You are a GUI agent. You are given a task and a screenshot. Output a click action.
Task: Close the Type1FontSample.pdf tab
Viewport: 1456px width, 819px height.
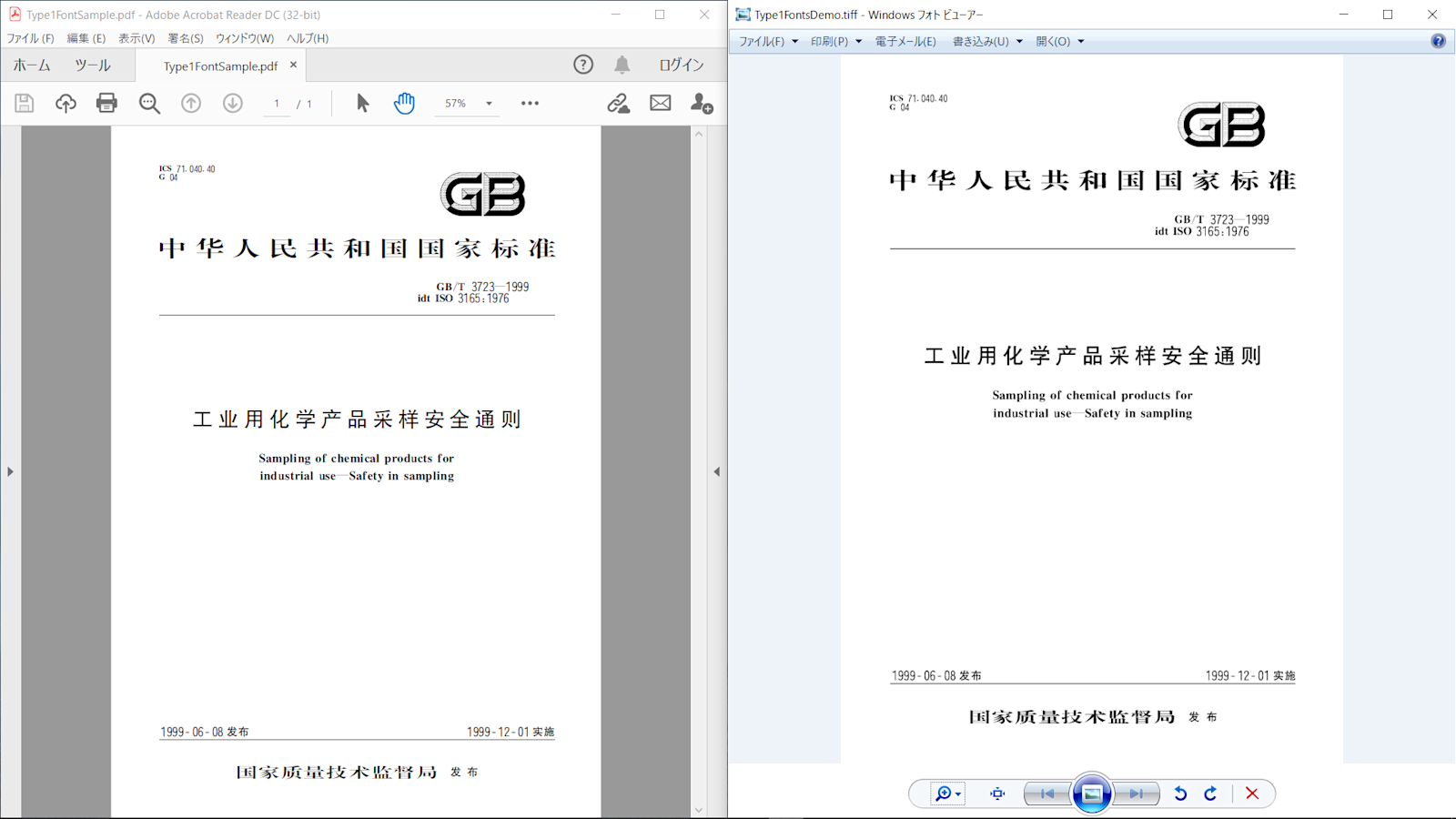point(293,65)
